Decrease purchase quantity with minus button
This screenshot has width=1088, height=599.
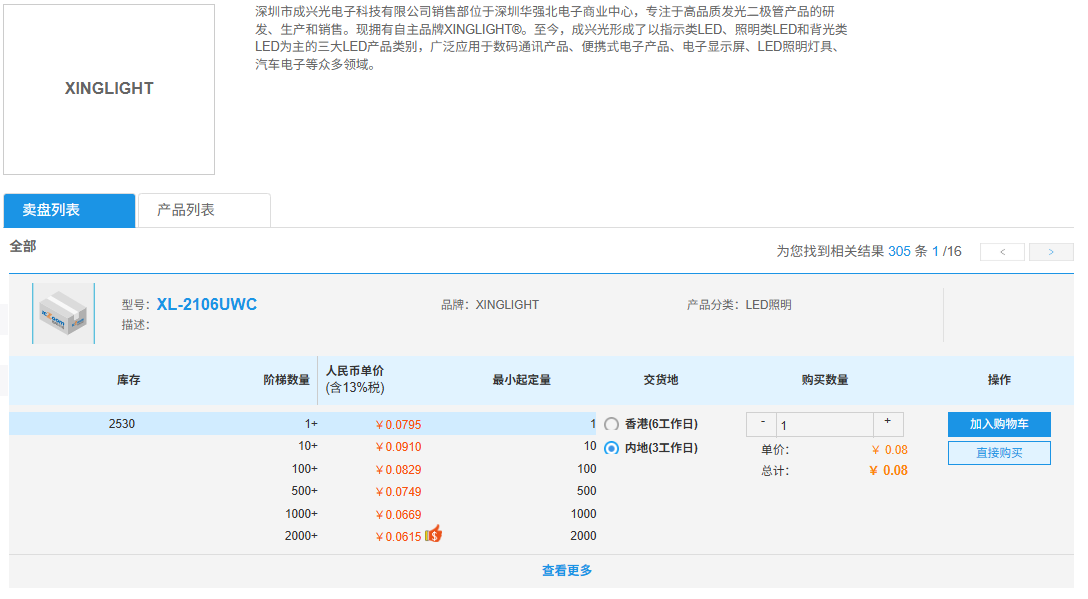point(762,423)
